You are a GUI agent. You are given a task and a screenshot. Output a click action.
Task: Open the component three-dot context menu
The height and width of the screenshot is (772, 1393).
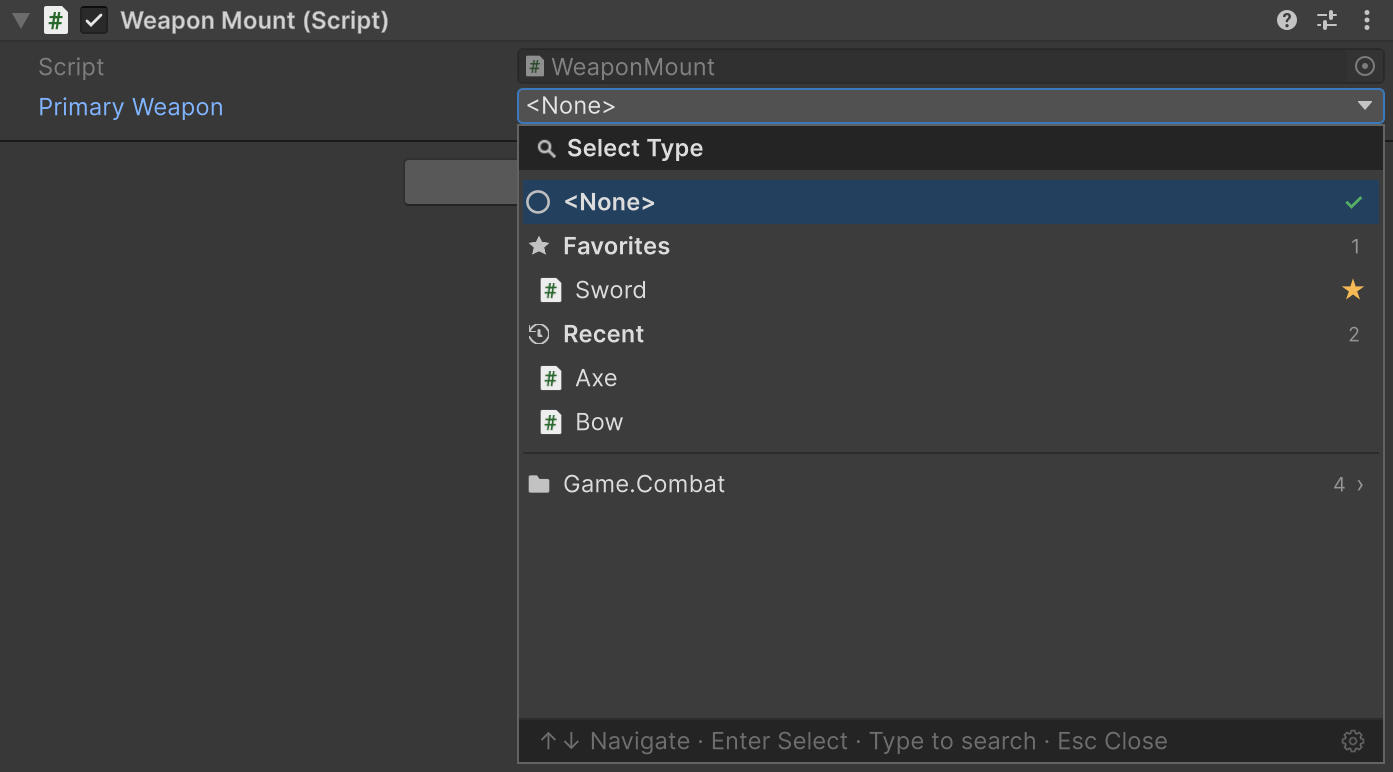[1367, 20]
